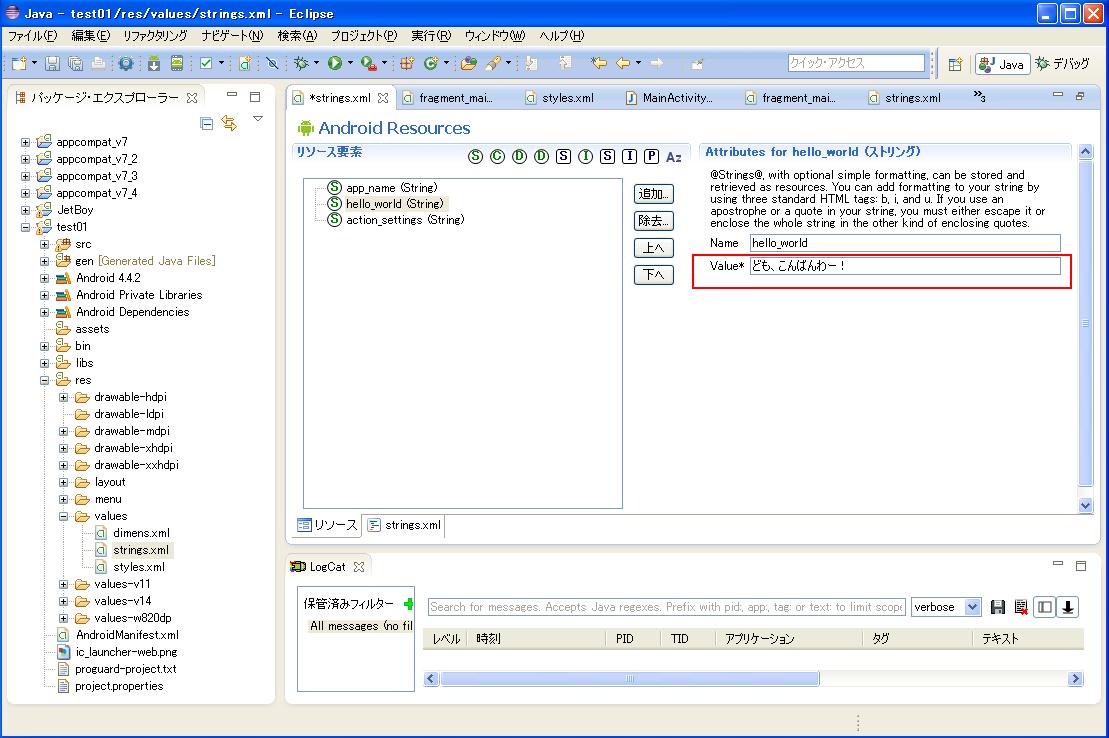Click the Value text field
This screenshot has height=738, width=1109.
pyautogui.click(x=905, y=266)
